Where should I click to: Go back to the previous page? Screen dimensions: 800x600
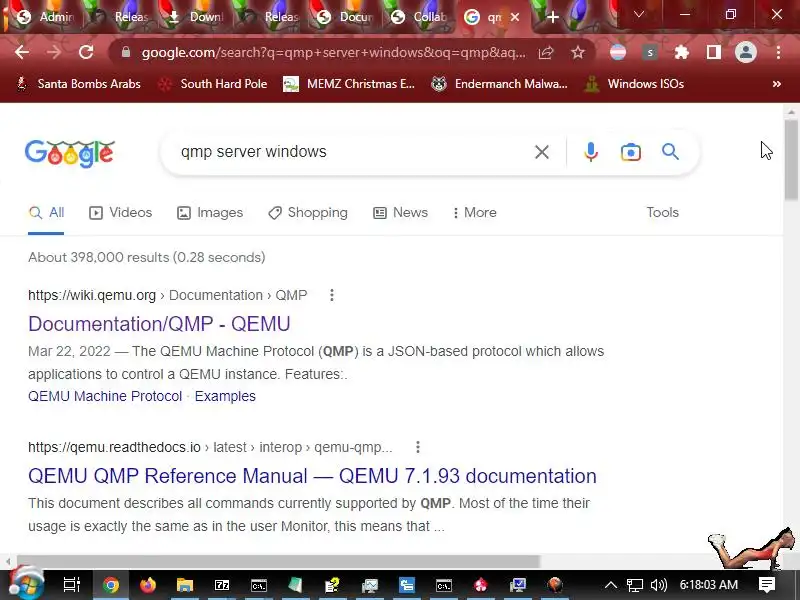coord(22,52)
